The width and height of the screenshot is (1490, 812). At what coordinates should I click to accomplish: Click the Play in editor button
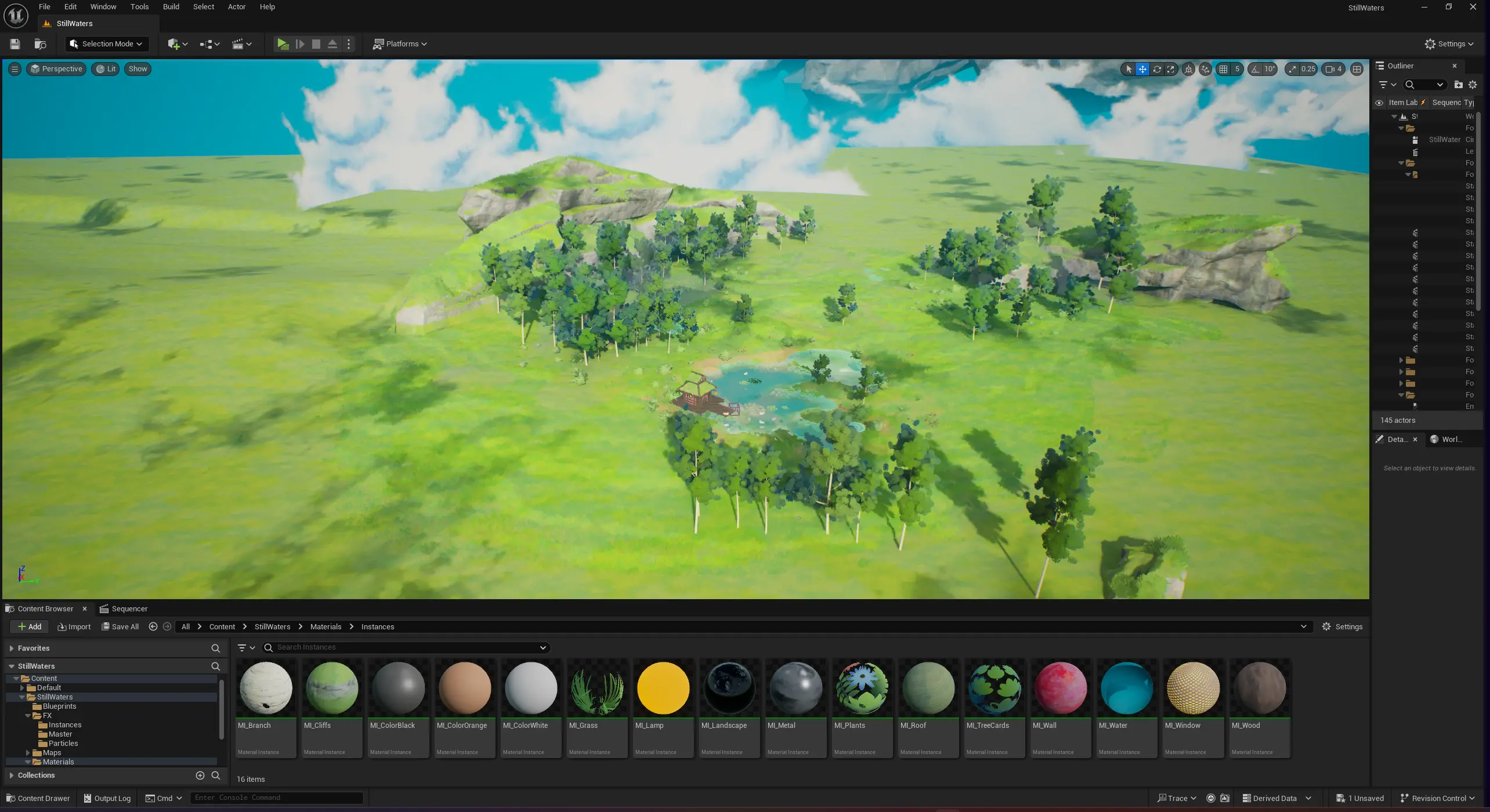click(x=283, y=44)
